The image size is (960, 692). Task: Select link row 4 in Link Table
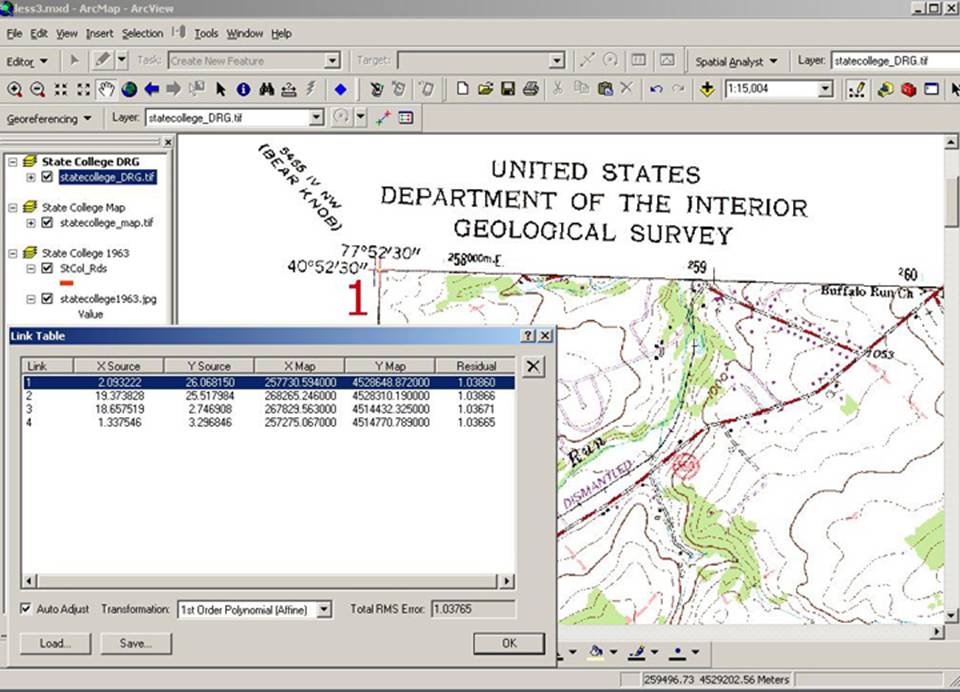coord(269,423)
